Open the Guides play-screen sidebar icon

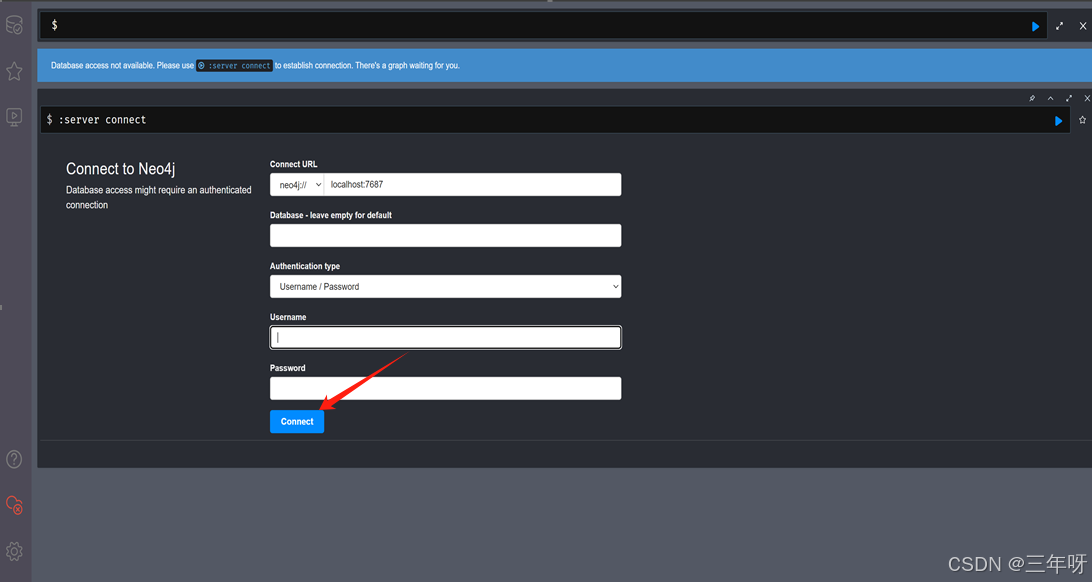click(14, 117)
